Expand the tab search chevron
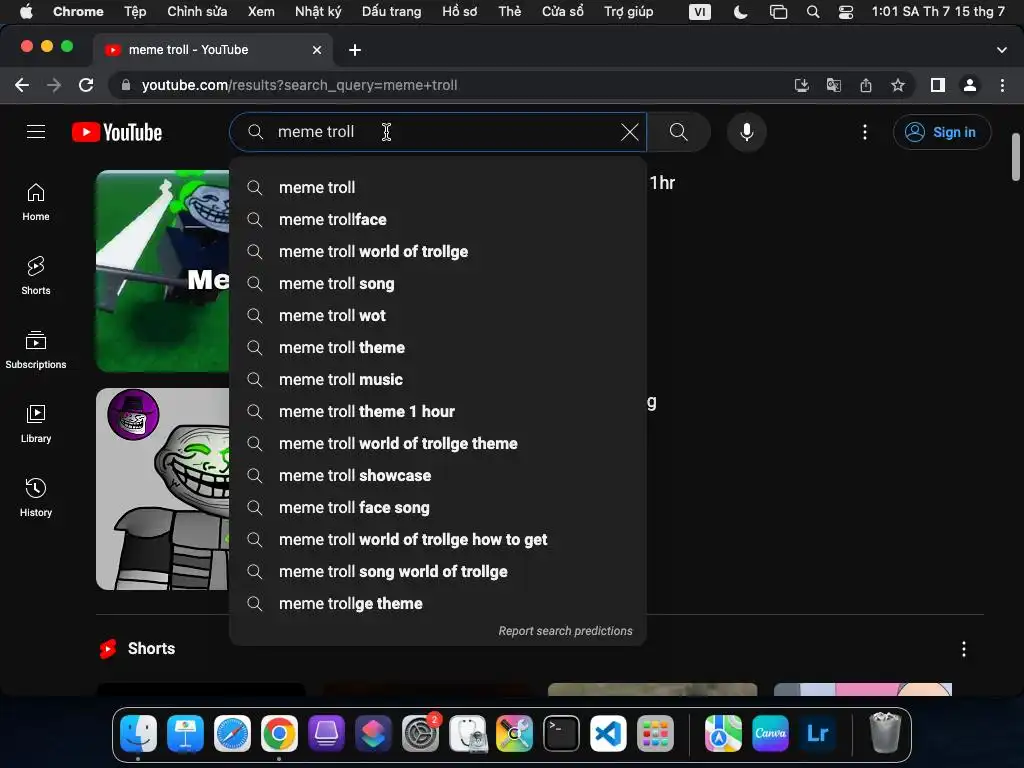 click(1002, 50)
